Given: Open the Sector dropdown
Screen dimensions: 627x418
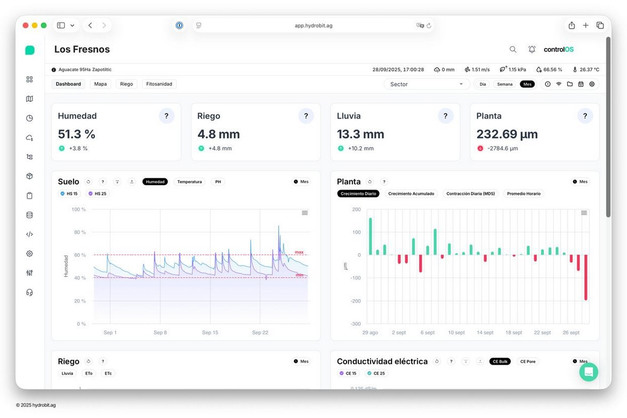Looking at the screenshot, I should [426, 84].
